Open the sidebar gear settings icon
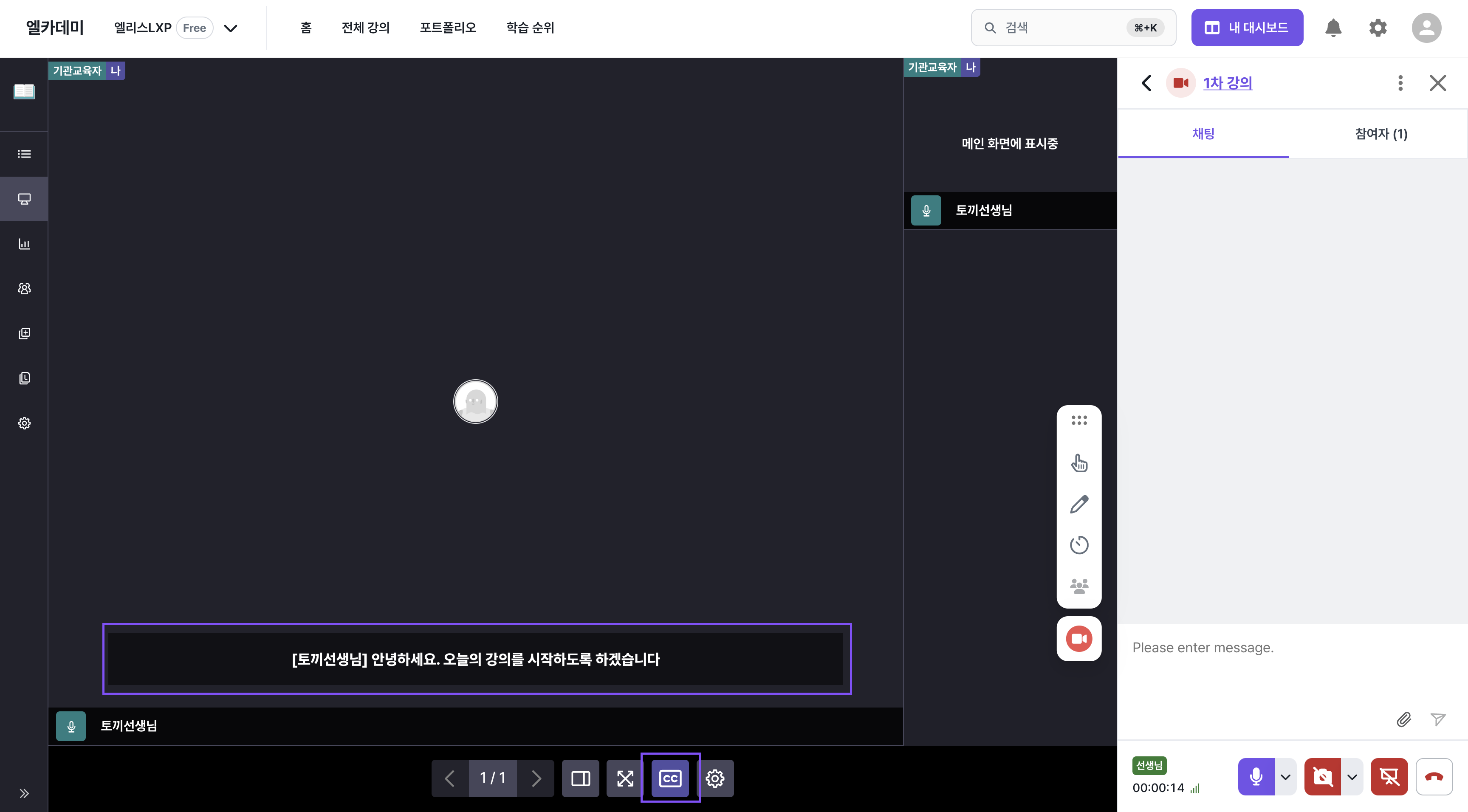 [24, 423]
